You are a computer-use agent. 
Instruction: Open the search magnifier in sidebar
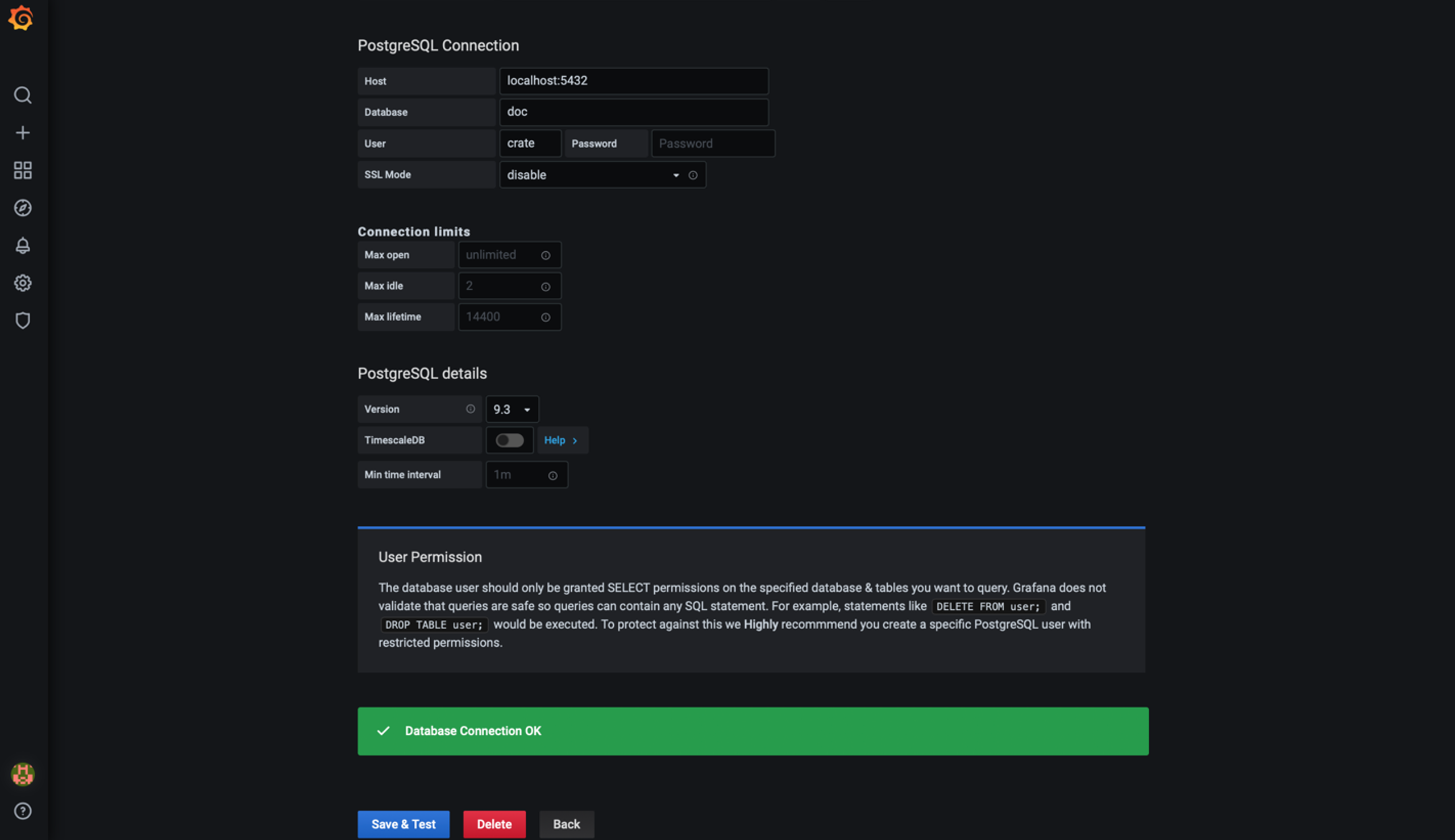pos(23,95)
